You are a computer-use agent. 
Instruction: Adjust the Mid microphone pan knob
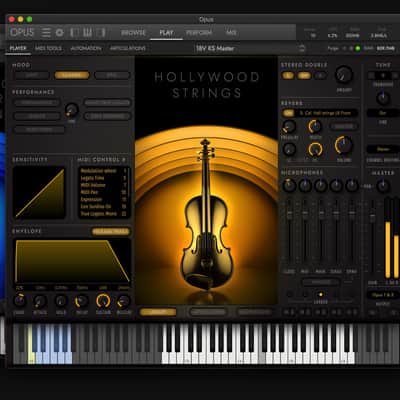[x=305, y=185]
